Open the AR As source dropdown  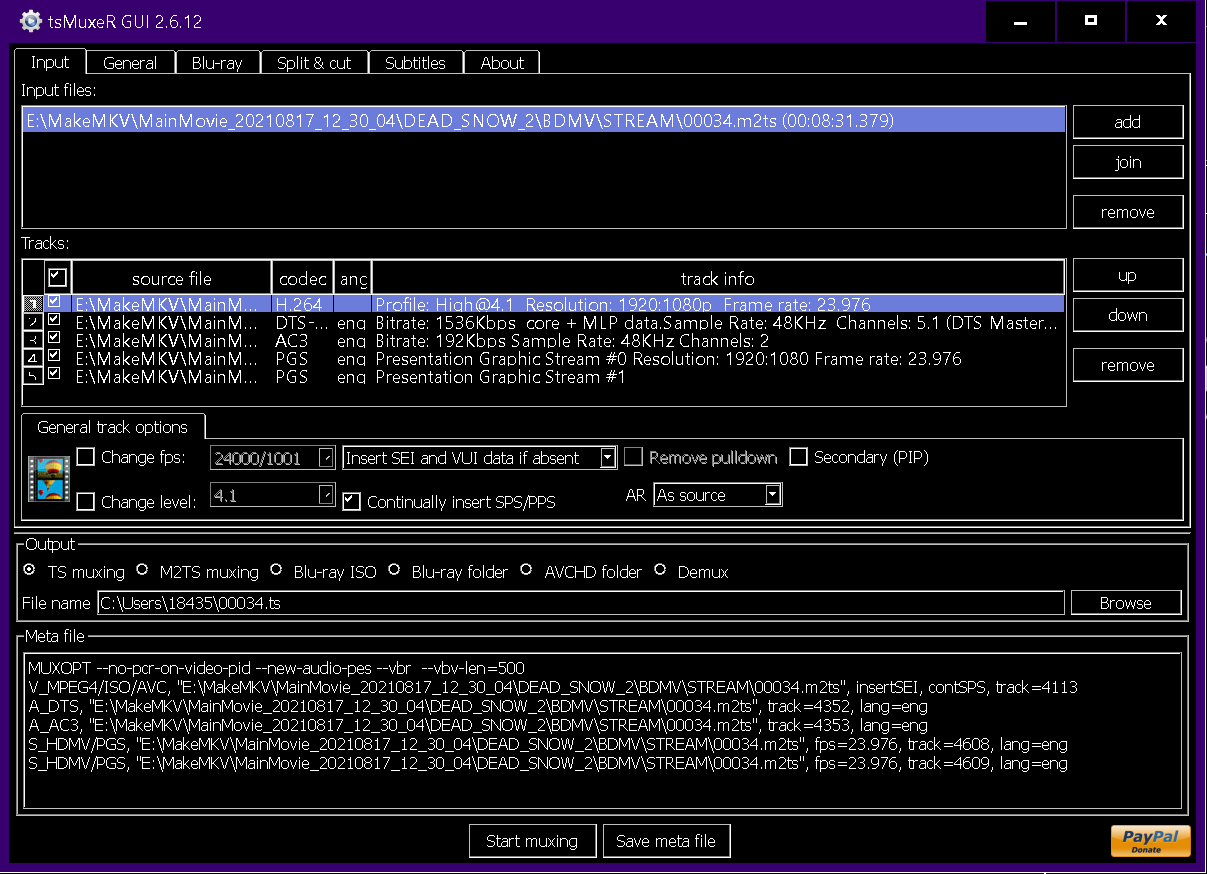717,495
